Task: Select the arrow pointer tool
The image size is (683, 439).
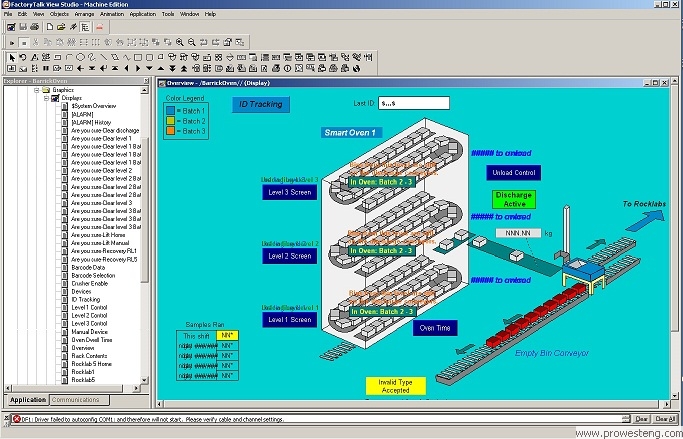Action: click(x=12, y=57)
